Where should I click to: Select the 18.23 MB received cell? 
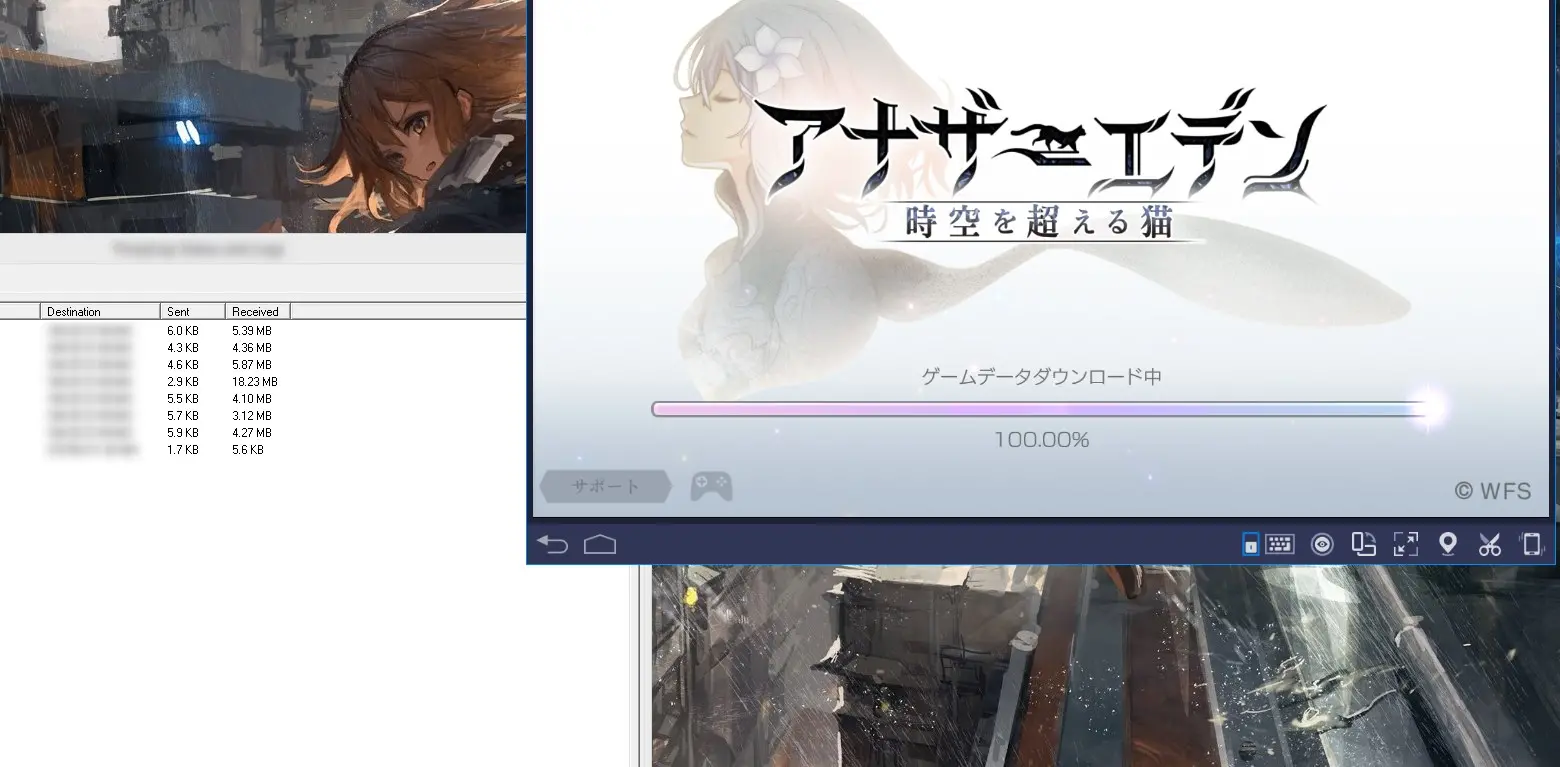coord(254,382)
